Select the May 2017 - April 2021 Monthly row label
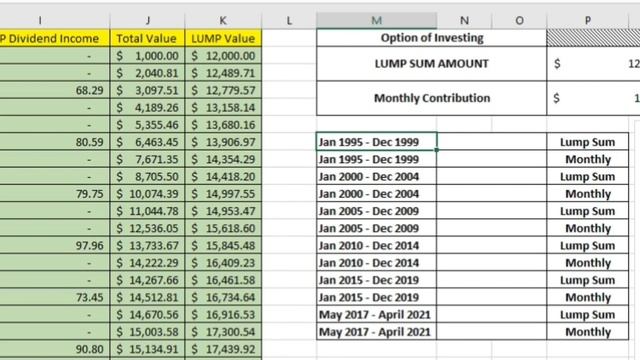 376,332
